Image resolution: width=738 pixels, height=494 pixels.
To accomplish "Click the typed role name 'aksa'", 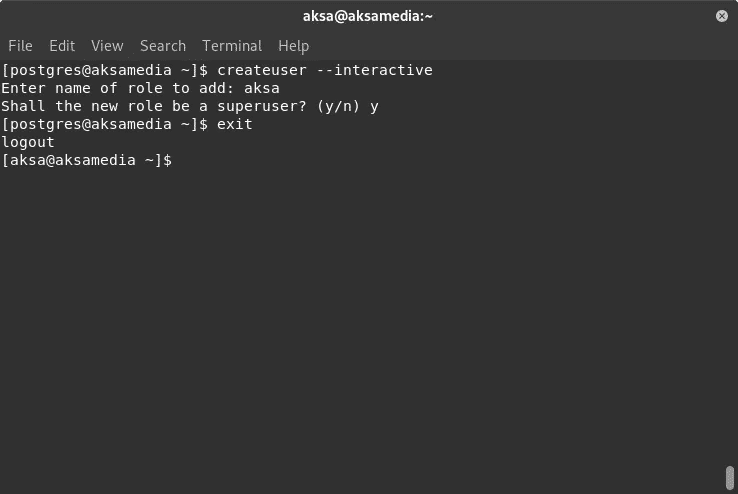I will [x=262, y=88].
